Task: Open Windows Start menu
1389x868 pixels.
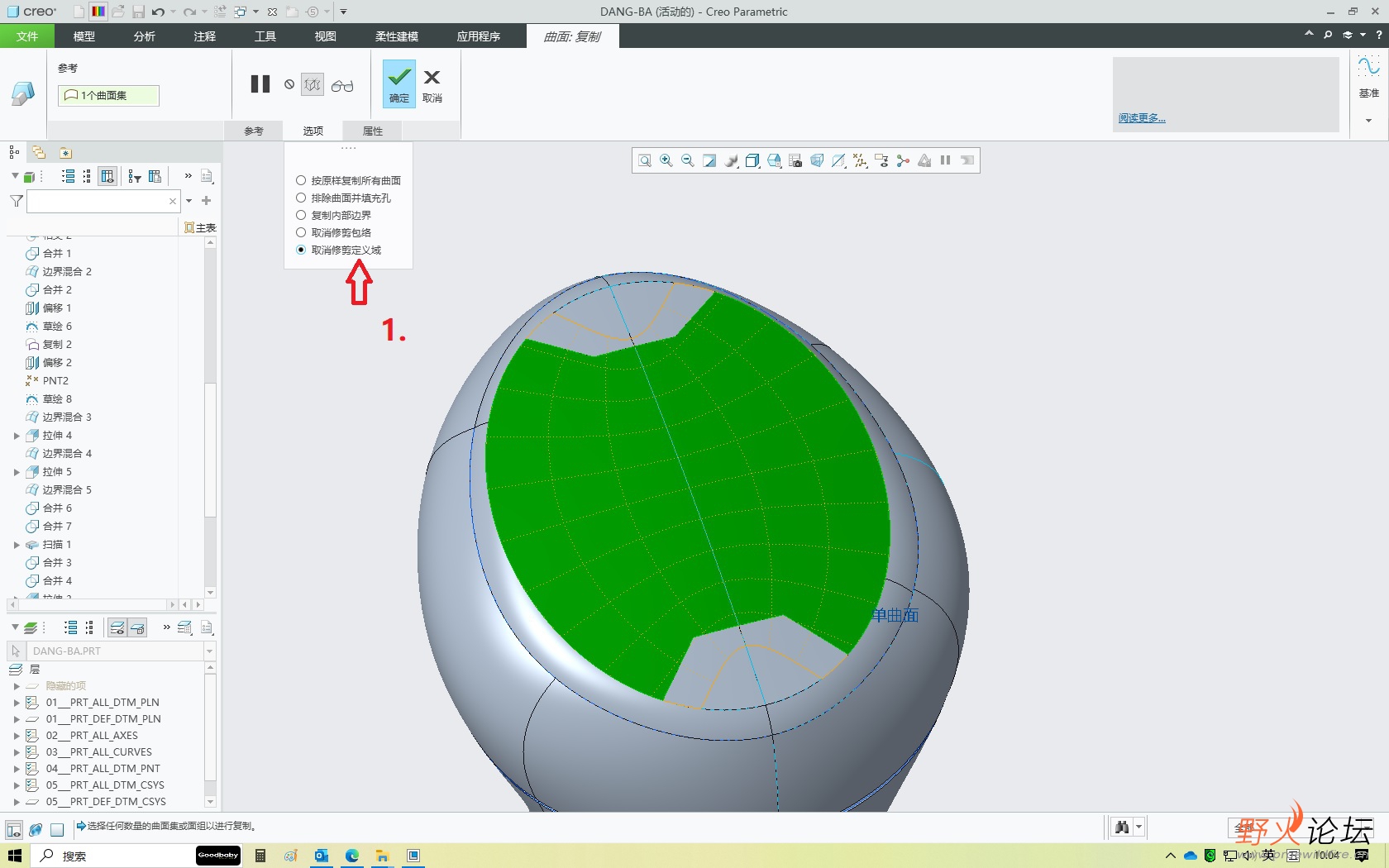Action: tap(15, 856)
